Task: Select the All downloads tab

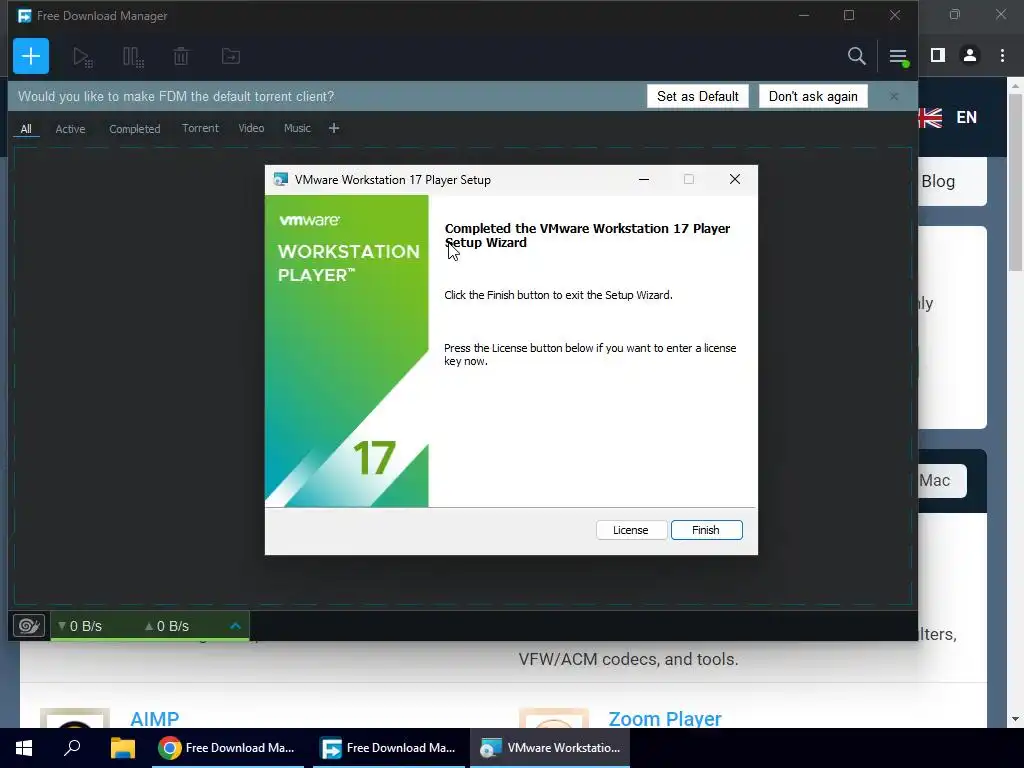Action: pyautogui.click(x=26, y=129)
